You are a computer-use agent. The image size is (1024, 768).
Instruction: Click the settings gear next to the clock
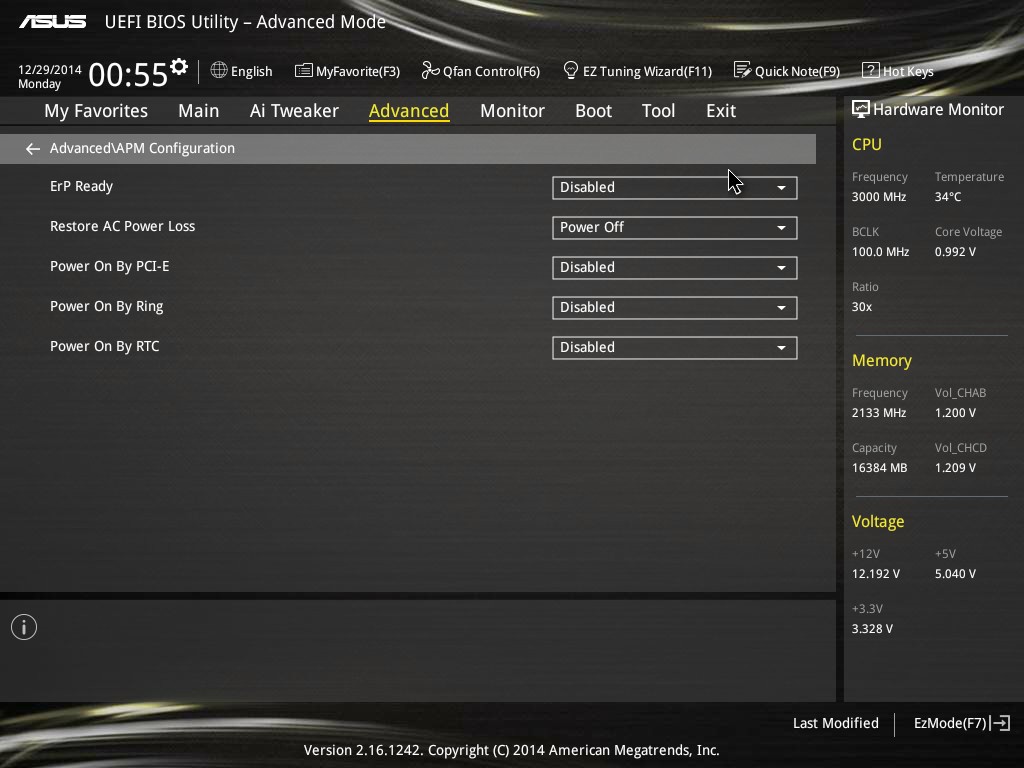coord(179,67)
